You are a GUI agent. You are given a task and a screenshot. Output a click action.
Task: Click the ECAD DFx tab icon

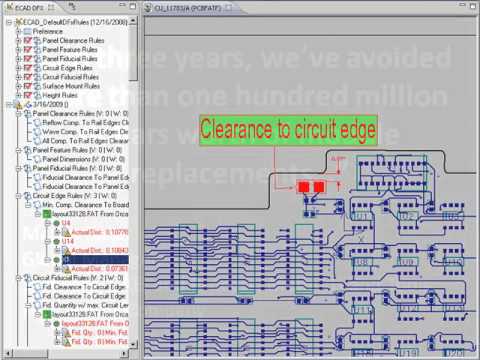(x=10, y=7)
